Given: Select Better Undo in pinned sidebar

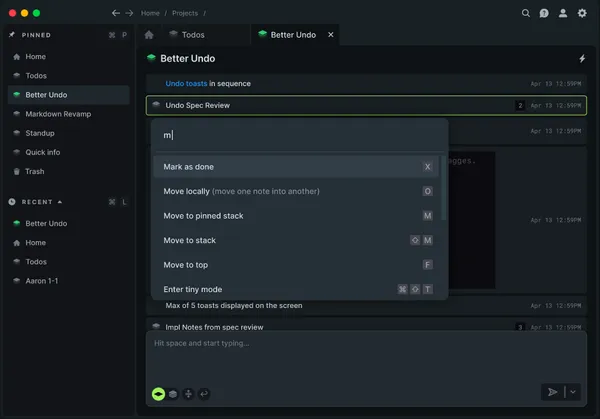Looking at the screenshot, I should [68, 95].
